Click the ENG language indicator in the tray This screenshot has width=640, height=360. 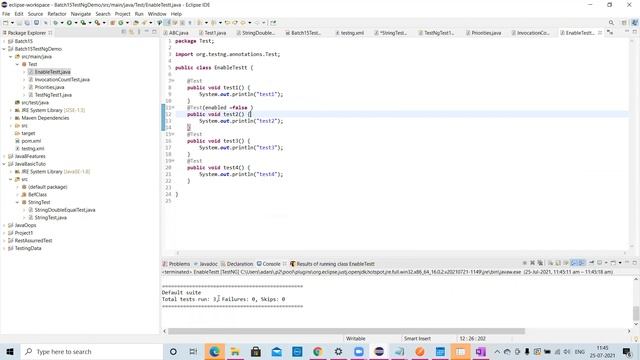pos(579,351)
